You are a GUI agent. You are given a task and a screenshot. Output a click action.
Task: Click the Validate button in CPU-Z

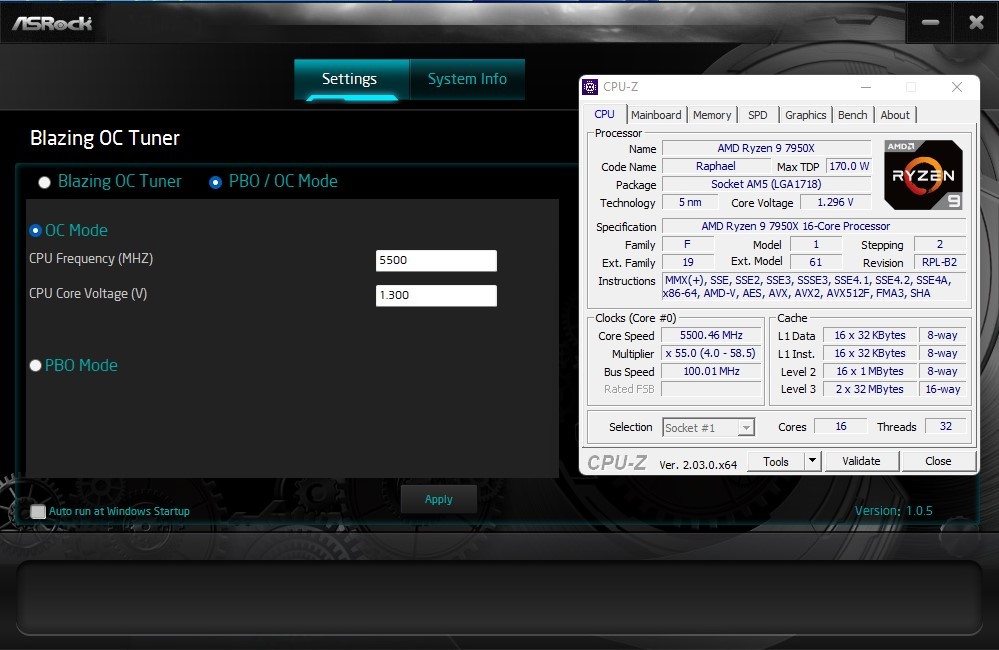861,461
